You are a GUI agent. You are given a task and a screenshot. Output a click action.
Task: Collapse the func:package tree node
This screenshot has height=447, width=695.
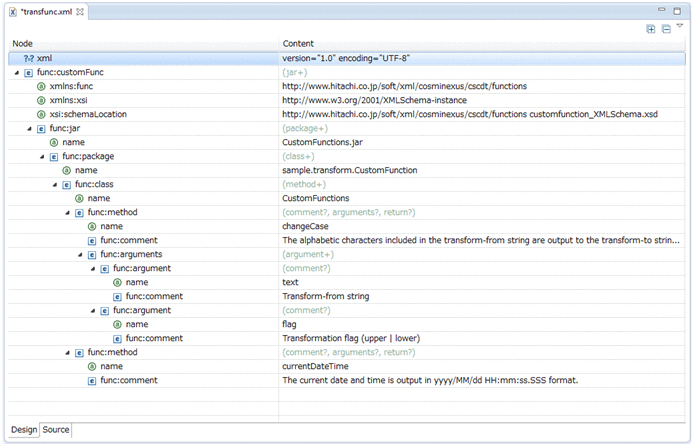[x=41, y=157]
